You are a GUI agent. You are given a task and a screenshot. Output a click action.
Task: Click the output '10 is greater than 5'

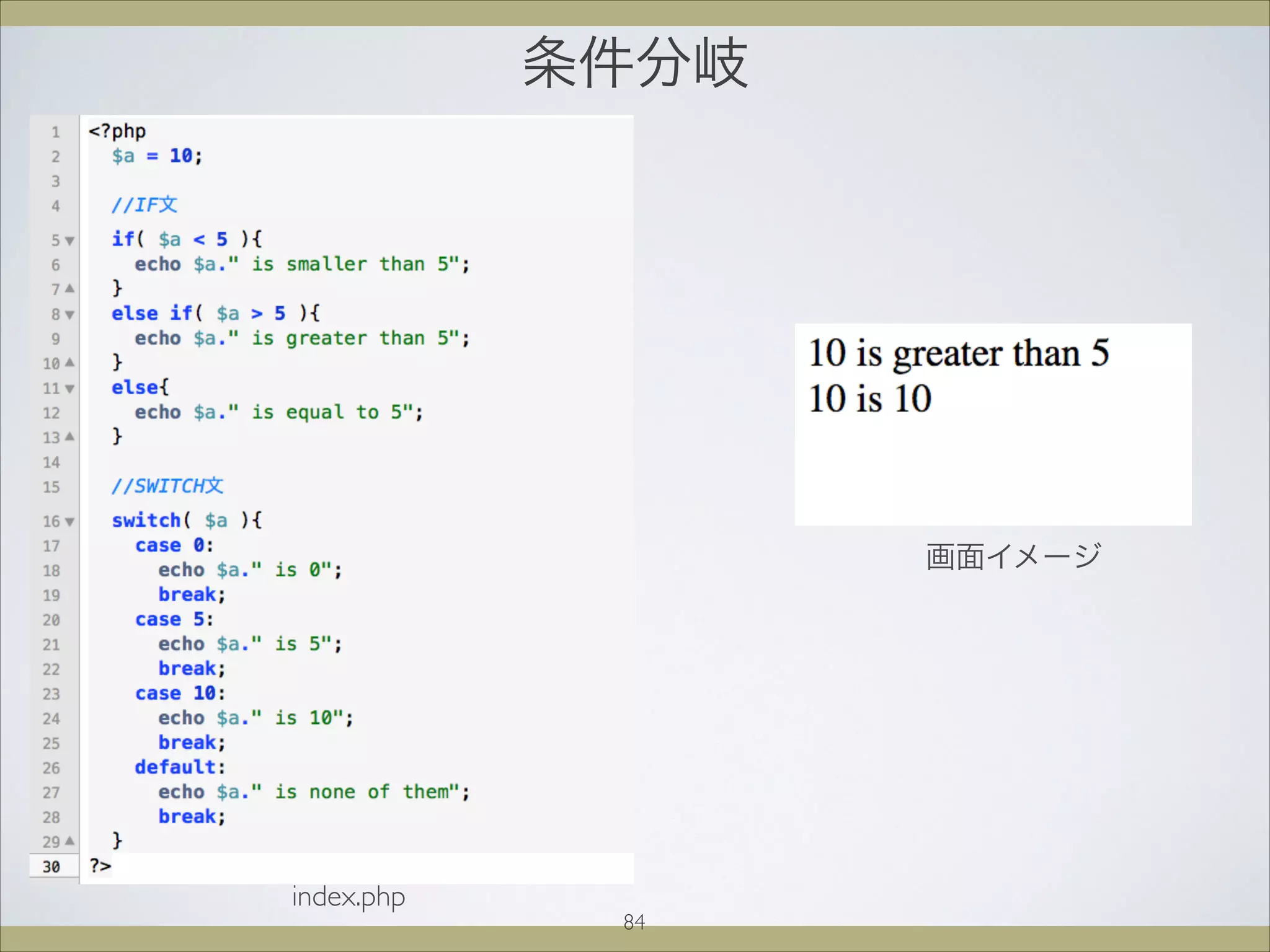(x=959, y=354)
